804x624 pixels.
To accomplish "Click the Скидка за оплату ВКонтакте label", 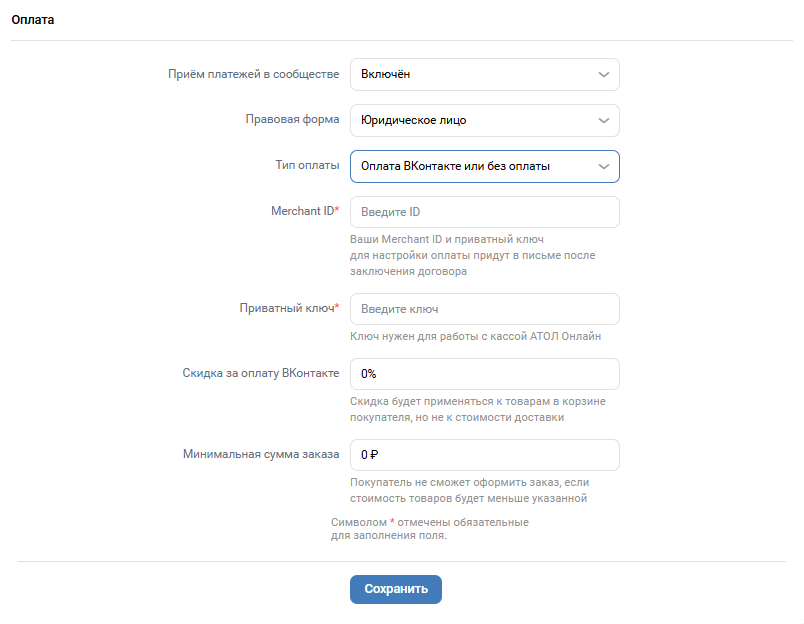I will coord(260,373).
